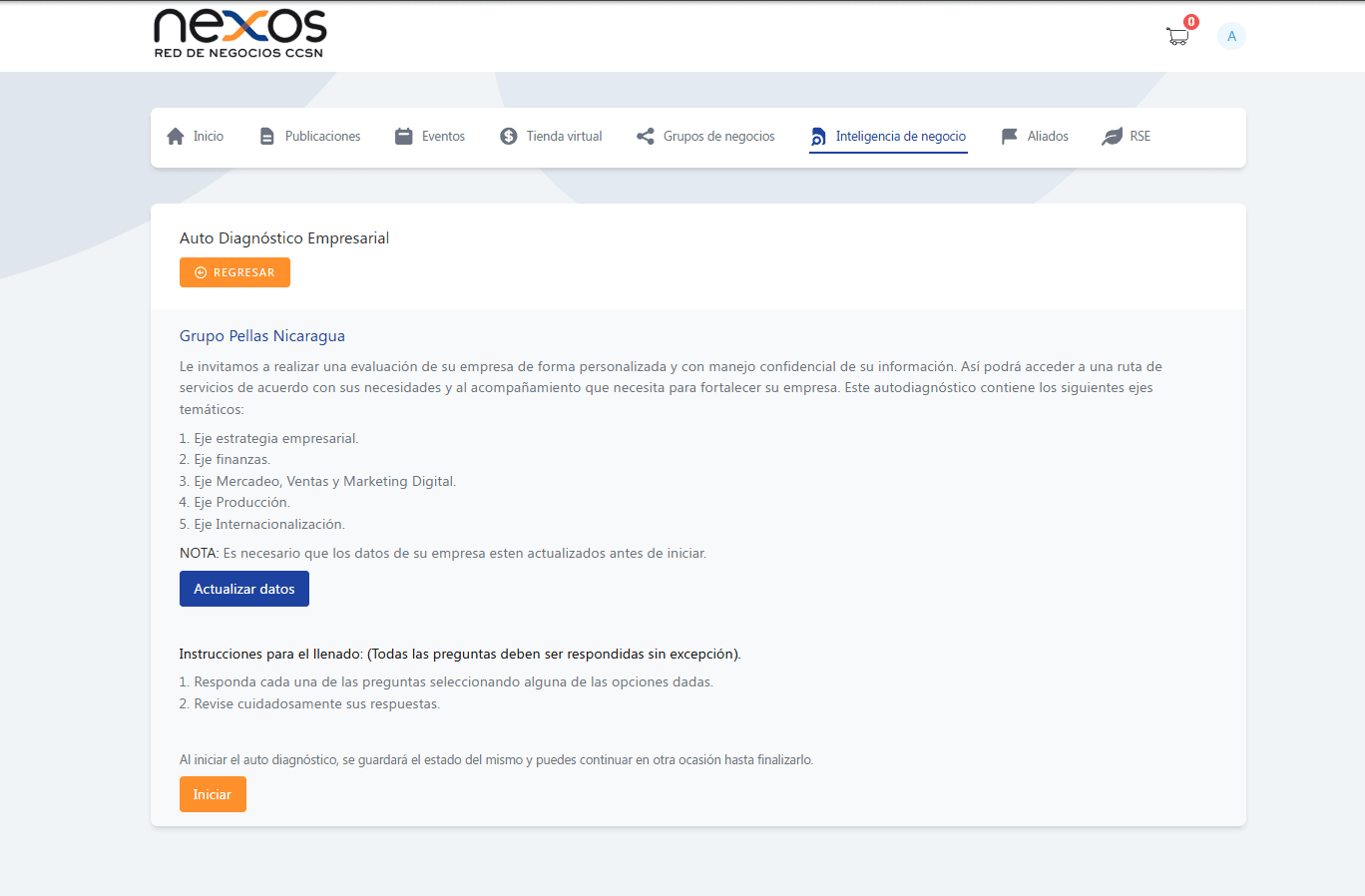Click the 'RED DE NEGOCIOS CCSN' tagline
1365x896 pixels.
pos(239,53)
